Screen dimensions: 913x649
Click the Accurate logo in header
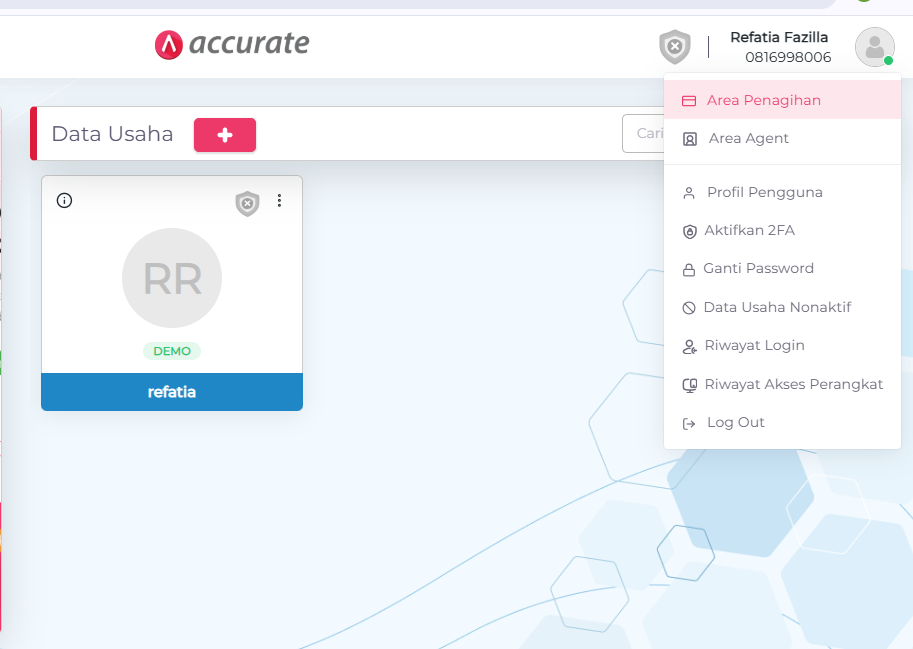(232, 44)
